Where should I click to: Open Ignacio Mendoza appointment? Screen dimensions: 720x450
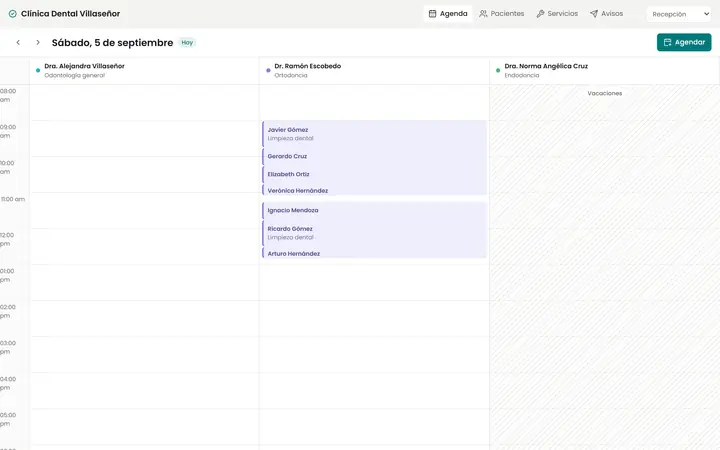pos(374,210)
